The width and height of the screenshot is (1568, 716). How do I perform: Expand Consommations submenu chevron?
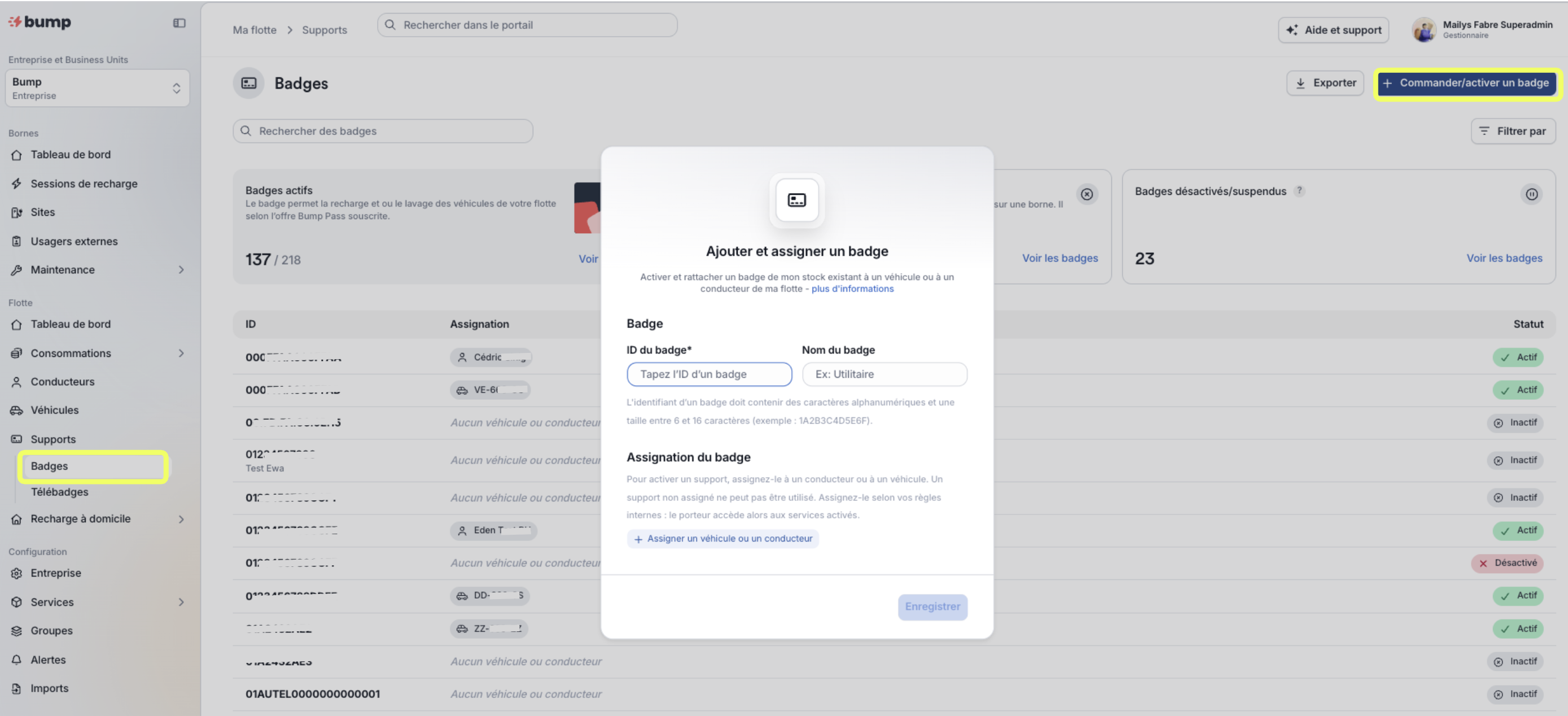point(181,353)
